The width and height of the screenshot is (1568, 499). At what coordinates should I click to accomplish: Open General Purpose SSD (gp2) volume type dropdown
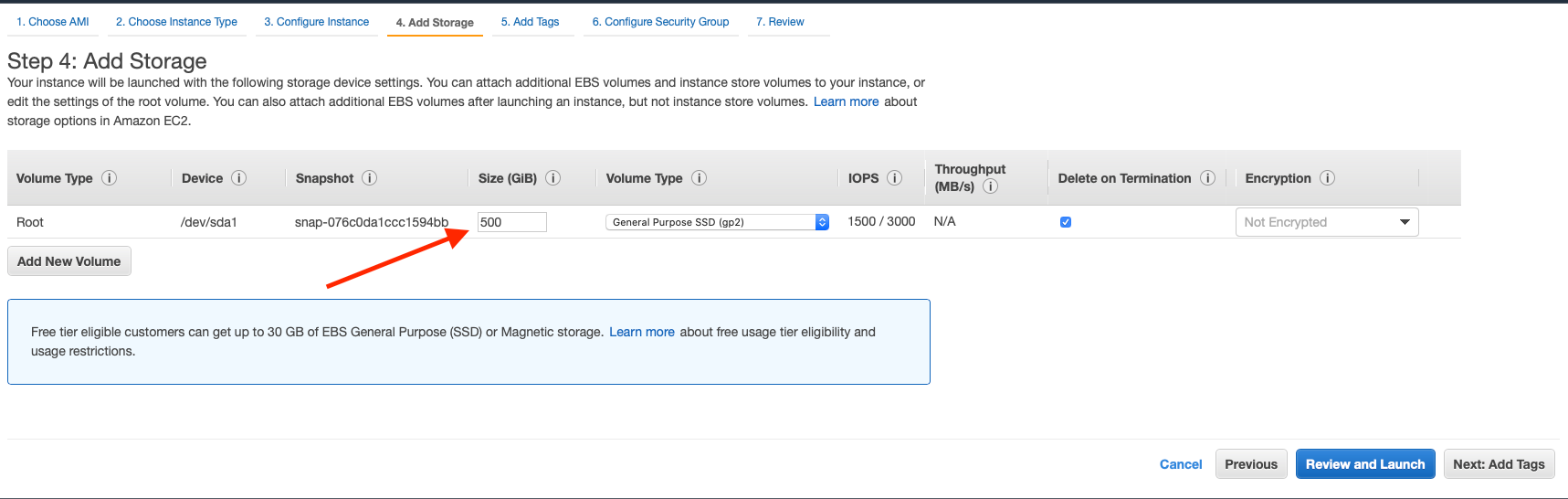pos(717,222)
